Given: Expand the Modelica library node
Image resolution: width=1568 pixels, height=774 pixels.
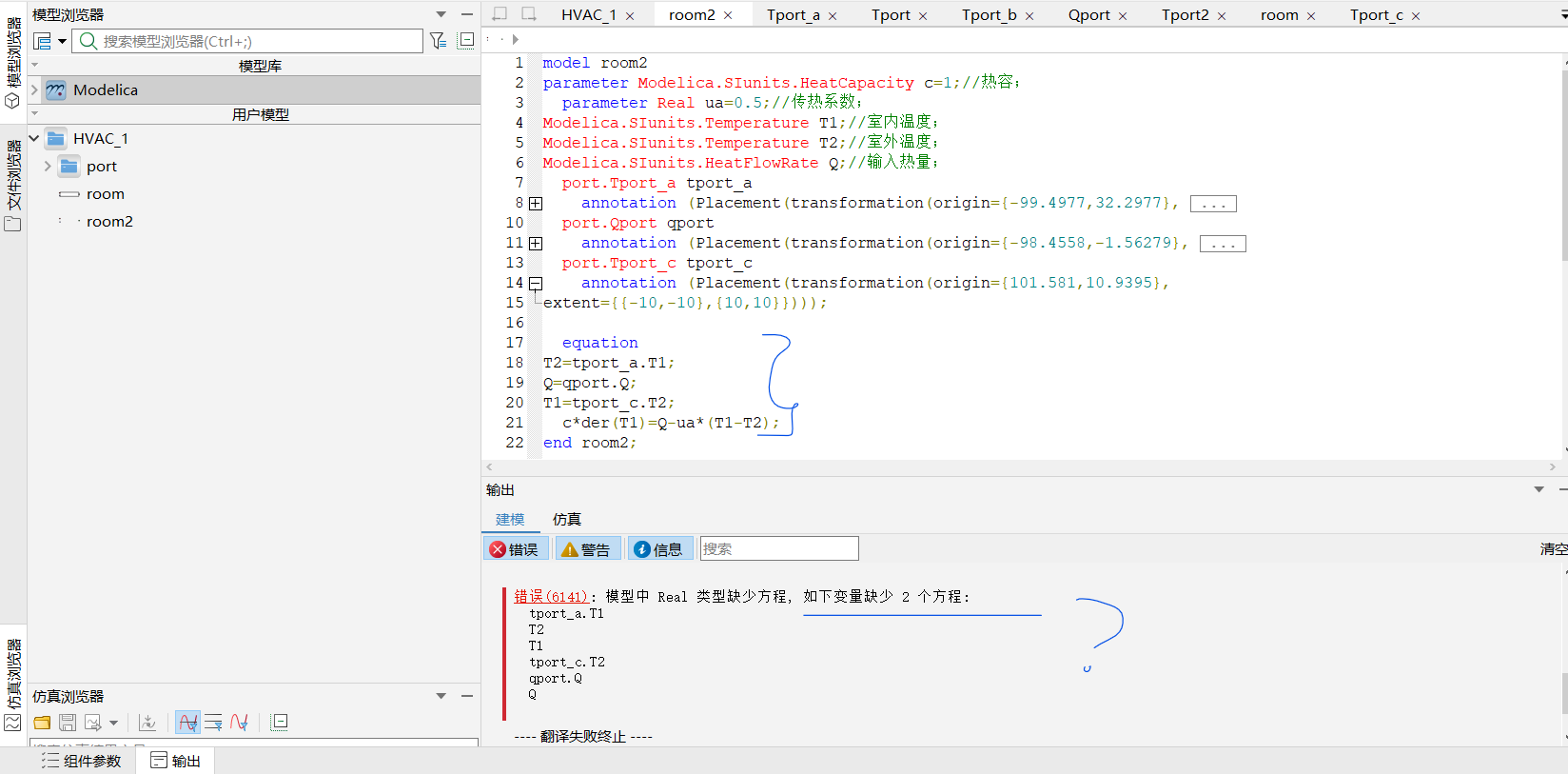Looking at the screenshot, I should 34,89.
